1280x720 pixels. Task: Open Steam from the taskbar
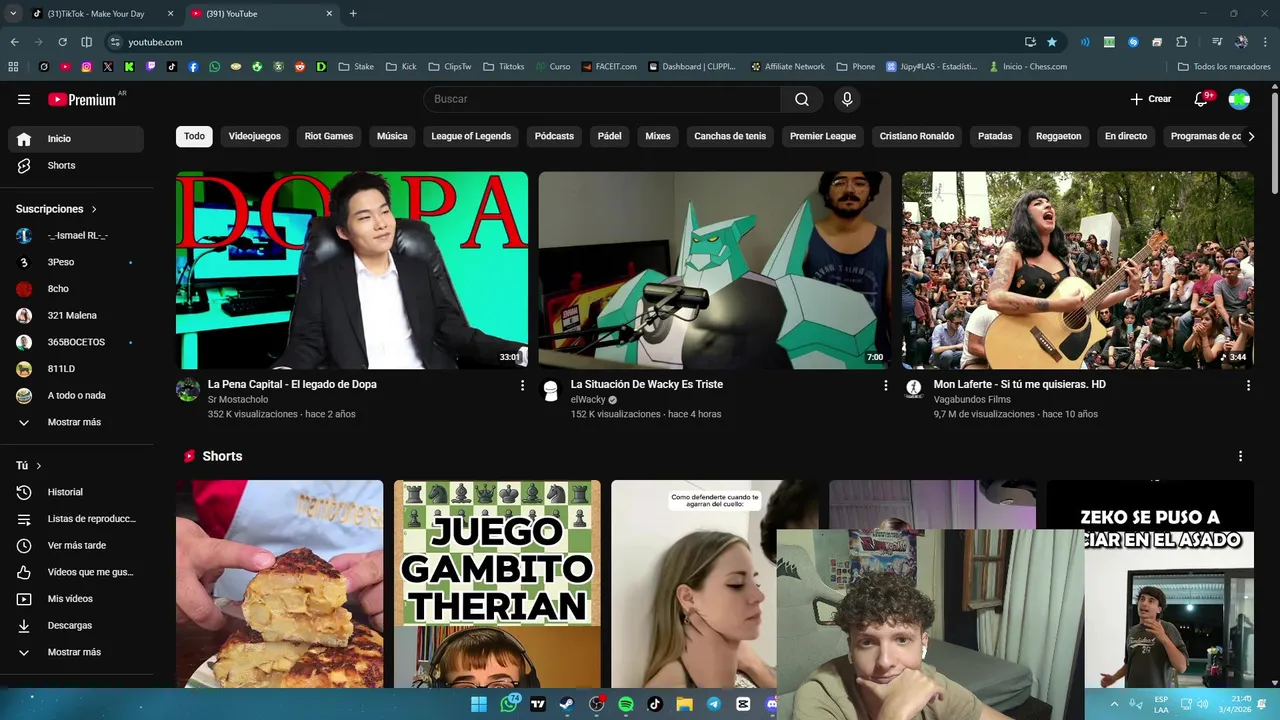click(567, 704)
